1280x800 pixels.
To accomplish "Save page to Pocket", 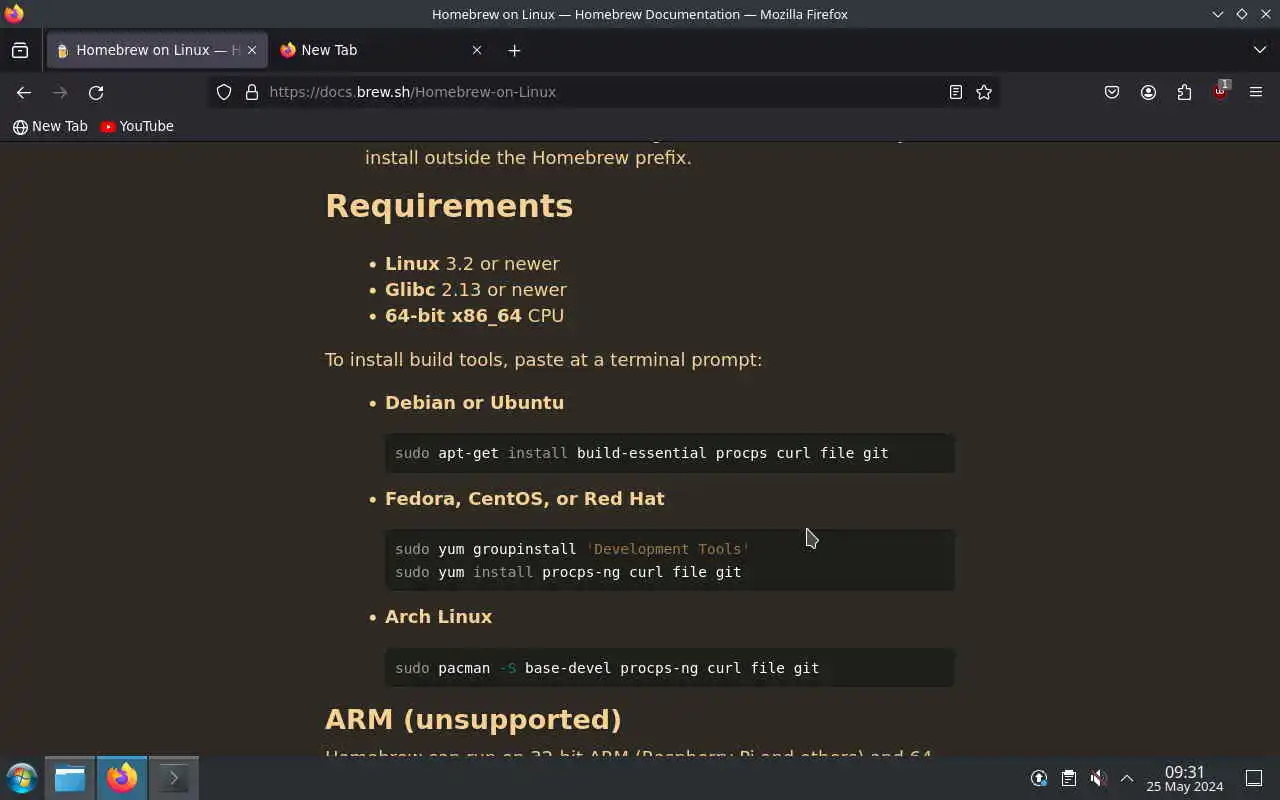I will click(1112, 92).
